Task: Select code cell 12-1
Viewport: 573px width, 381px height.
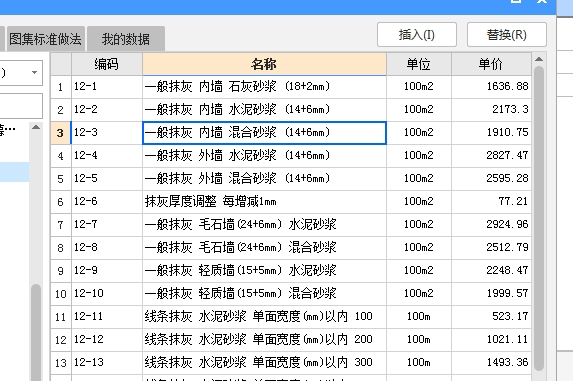Action: (x=107, y=87)
